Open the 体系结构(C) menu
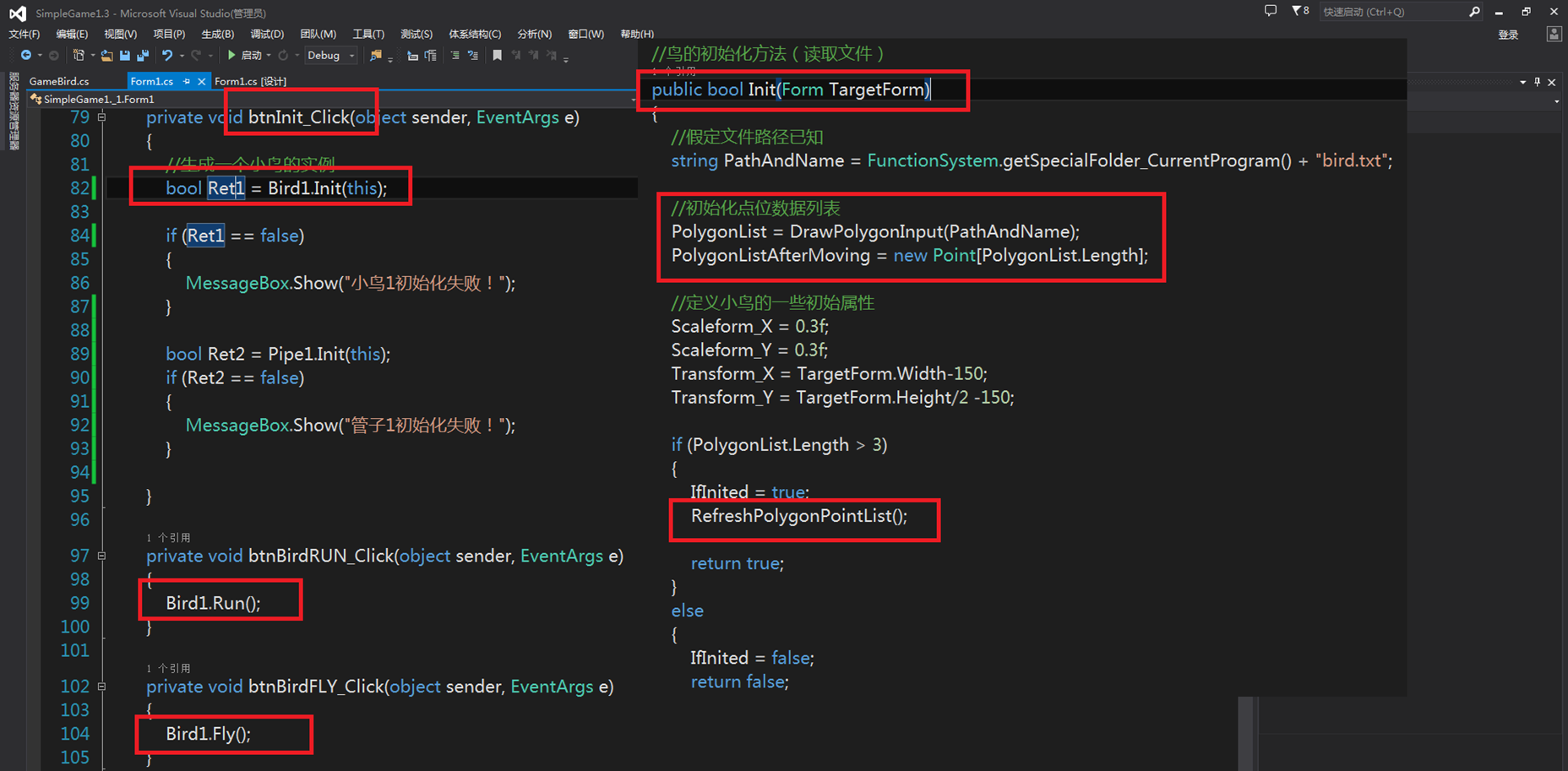 [475, 34]
